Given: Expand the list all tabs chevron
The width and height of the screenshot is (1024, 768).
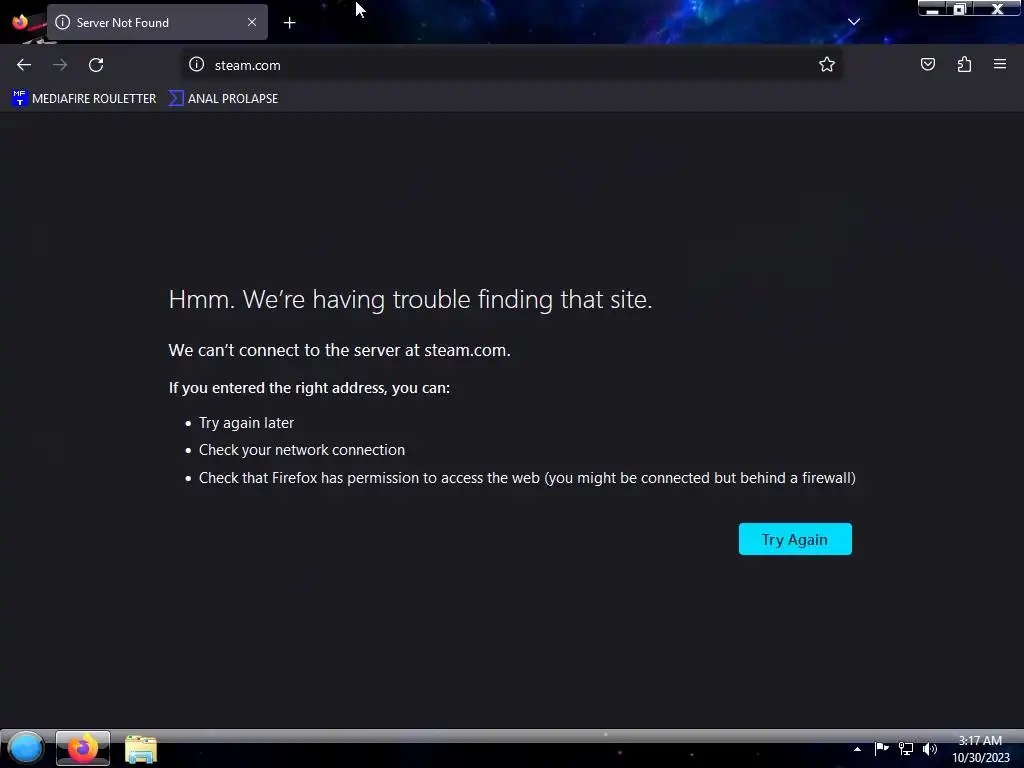Looking at the screenshot, I should pyautogui.click(x=854, y=22).
